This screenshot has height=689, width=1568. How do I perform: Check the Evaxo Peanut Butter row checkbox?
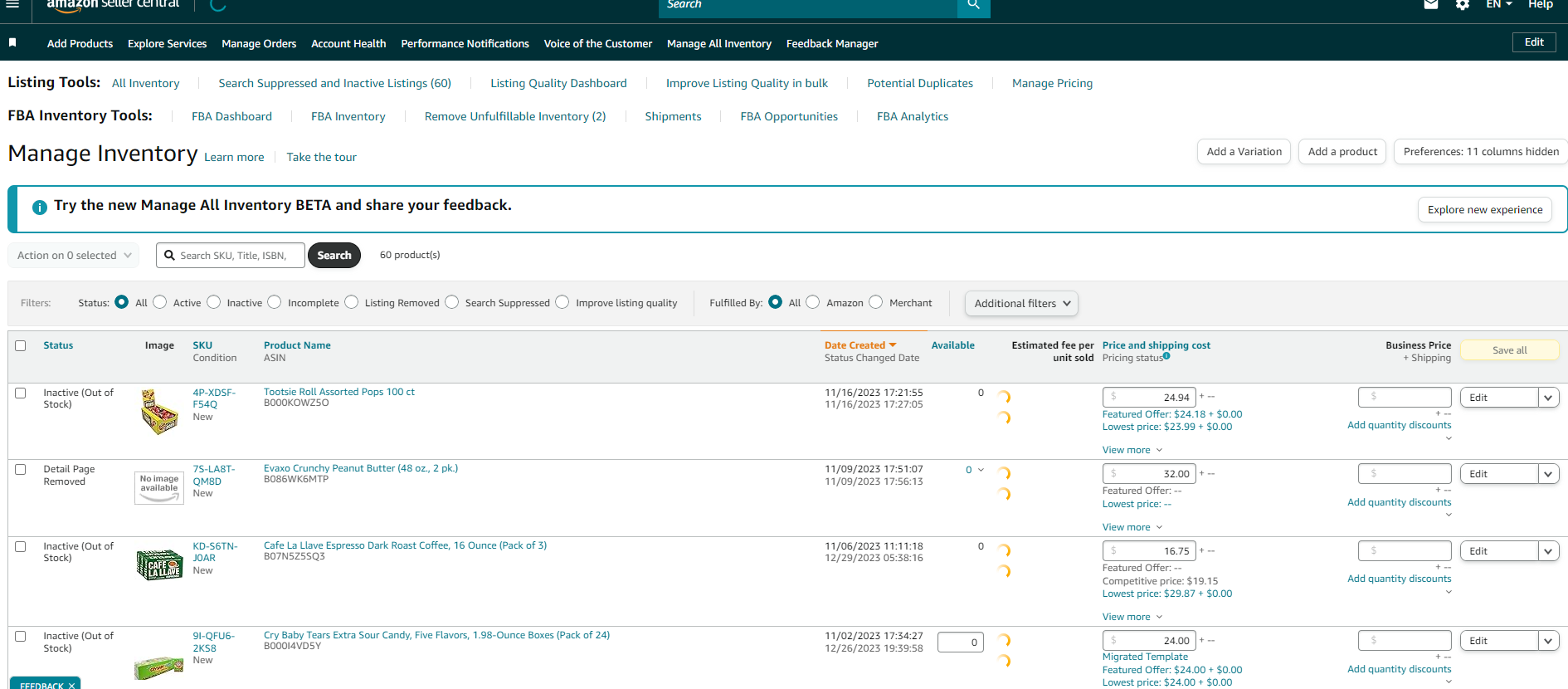[x=21, y=469]
